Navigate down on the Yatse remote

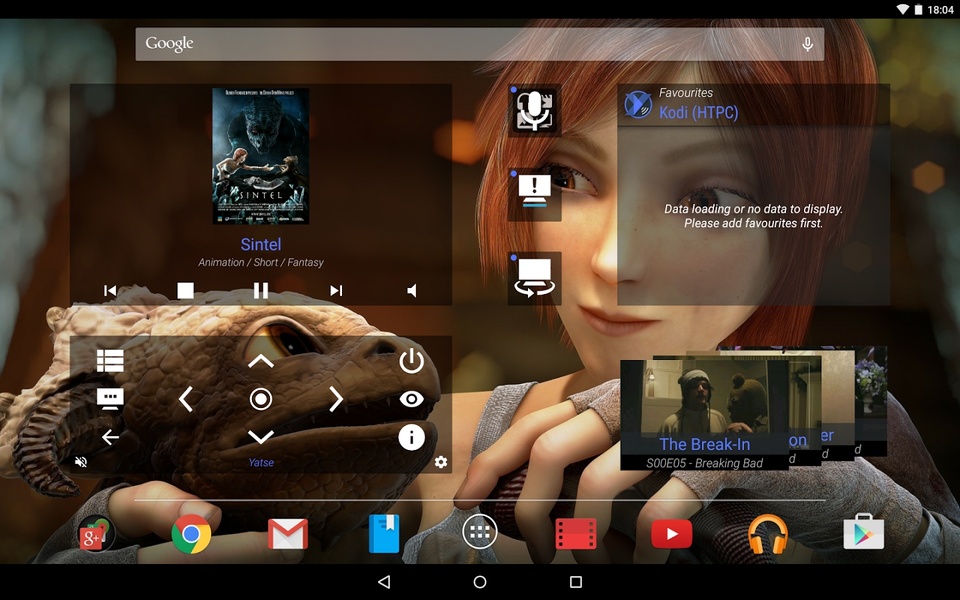261,437
